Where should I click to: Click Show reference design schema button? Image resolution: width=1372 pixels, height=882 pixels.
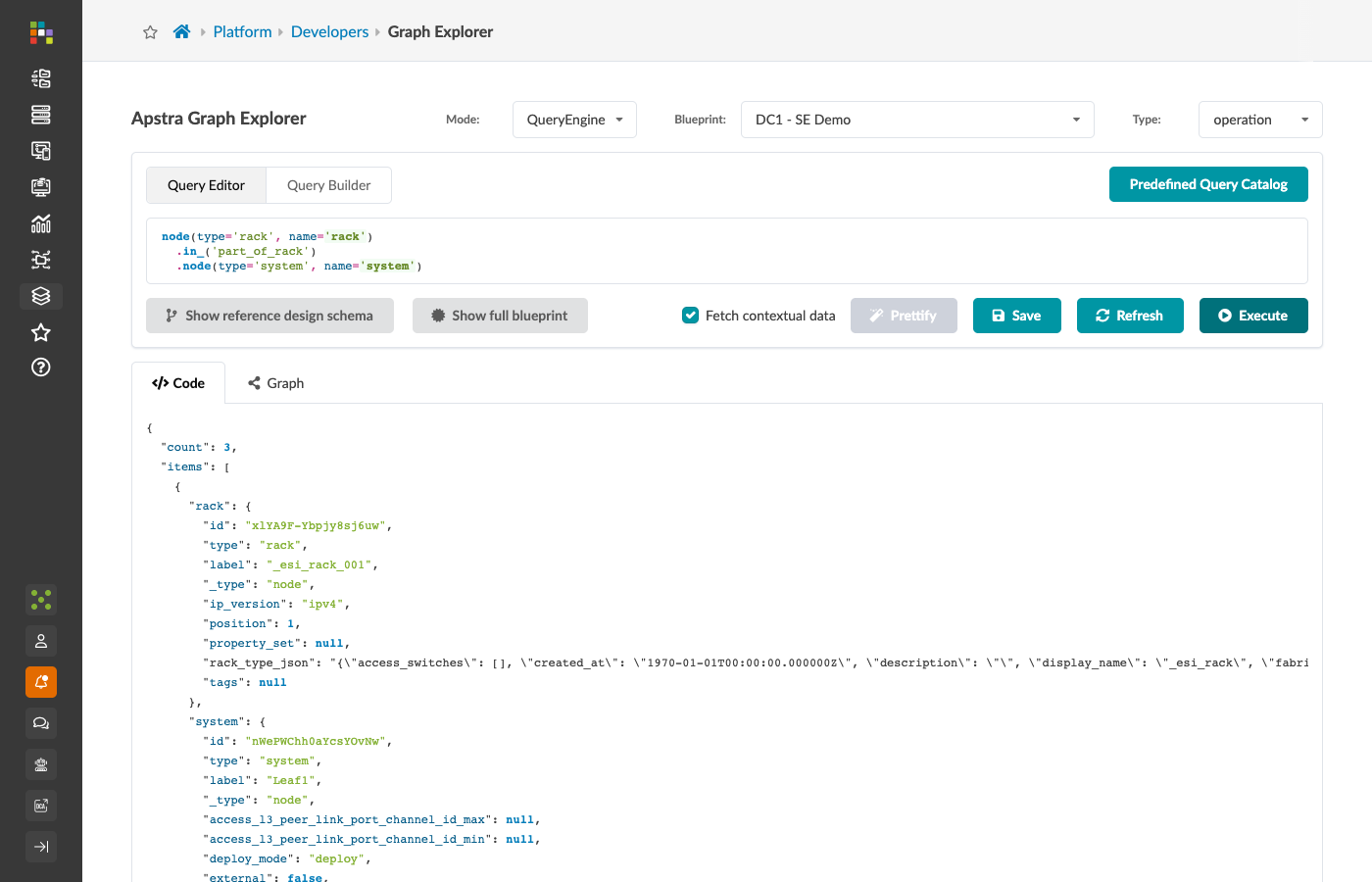coord(269,316)
